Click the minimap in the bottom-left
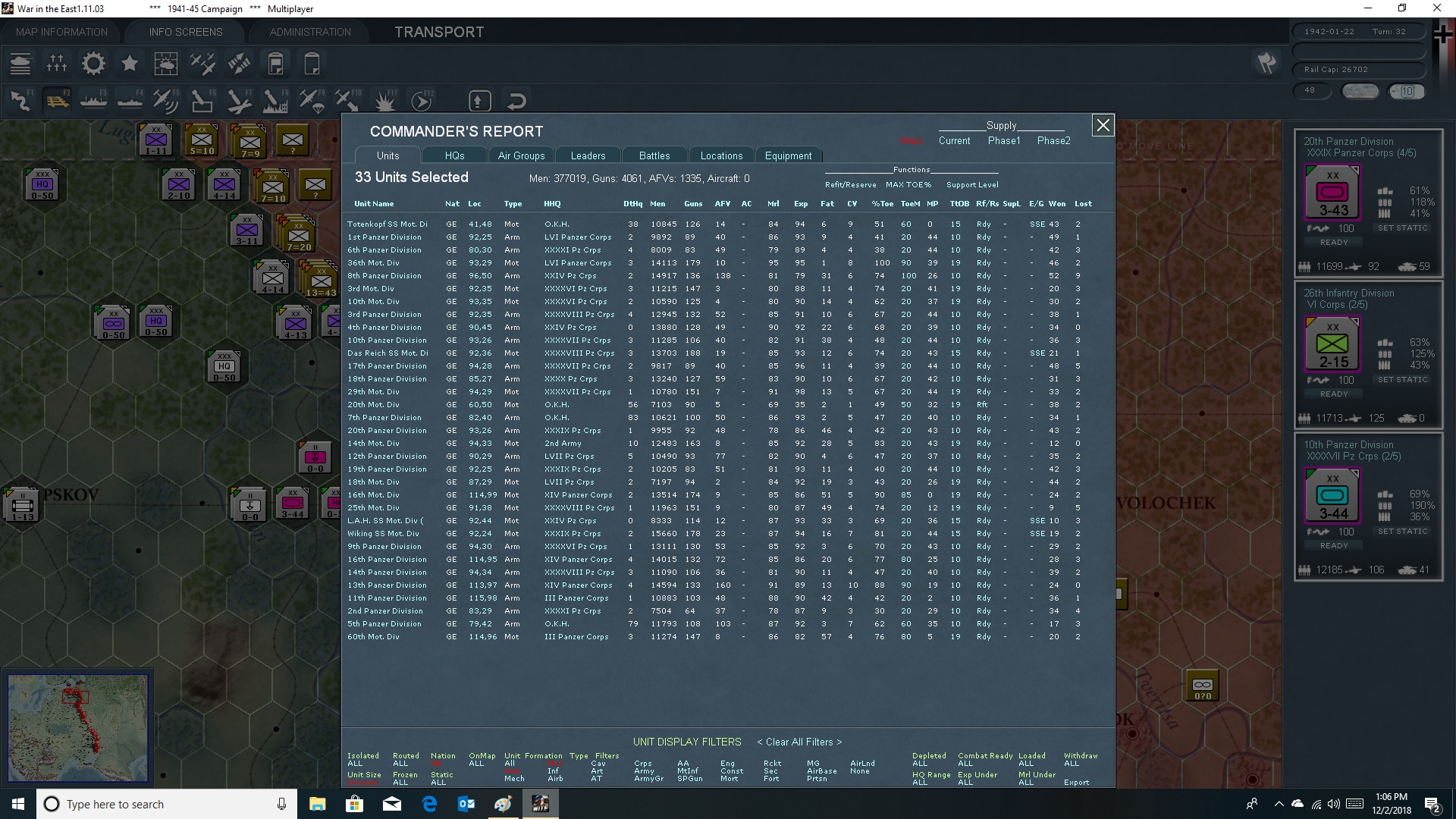The width and height of the screenshot is (1456, 819). point(77,726)
